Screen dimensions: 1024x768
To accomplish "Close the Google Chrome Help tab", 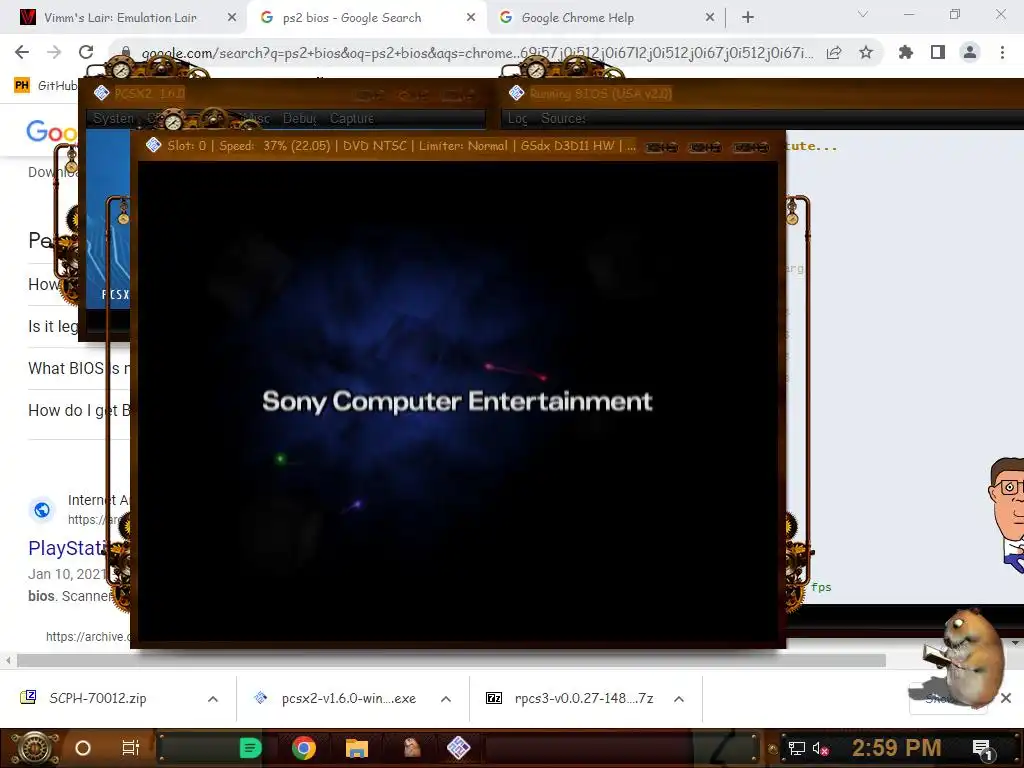I will (710, 18).
